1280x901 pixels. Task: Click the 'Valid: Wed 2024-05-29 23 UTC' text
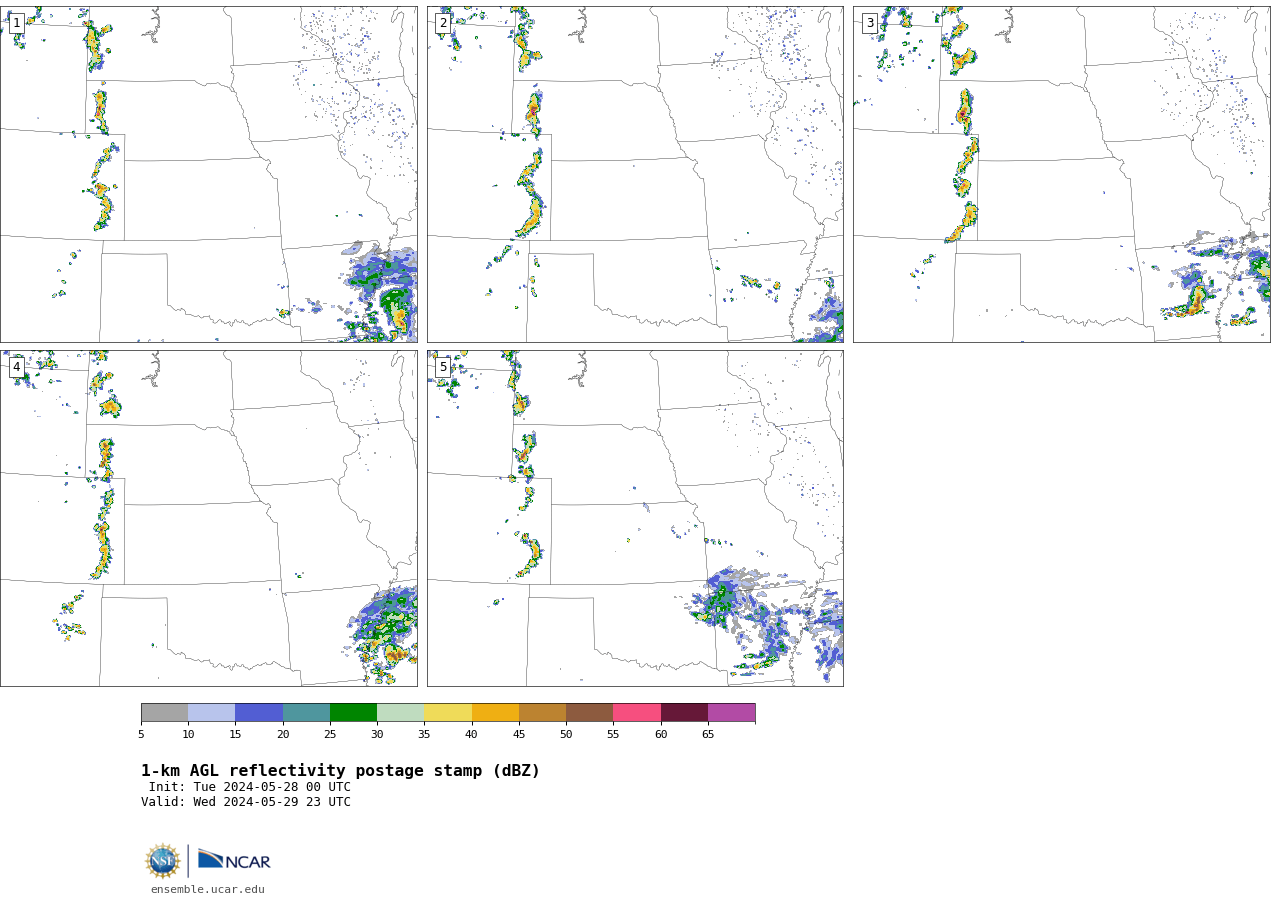[246, 802]
